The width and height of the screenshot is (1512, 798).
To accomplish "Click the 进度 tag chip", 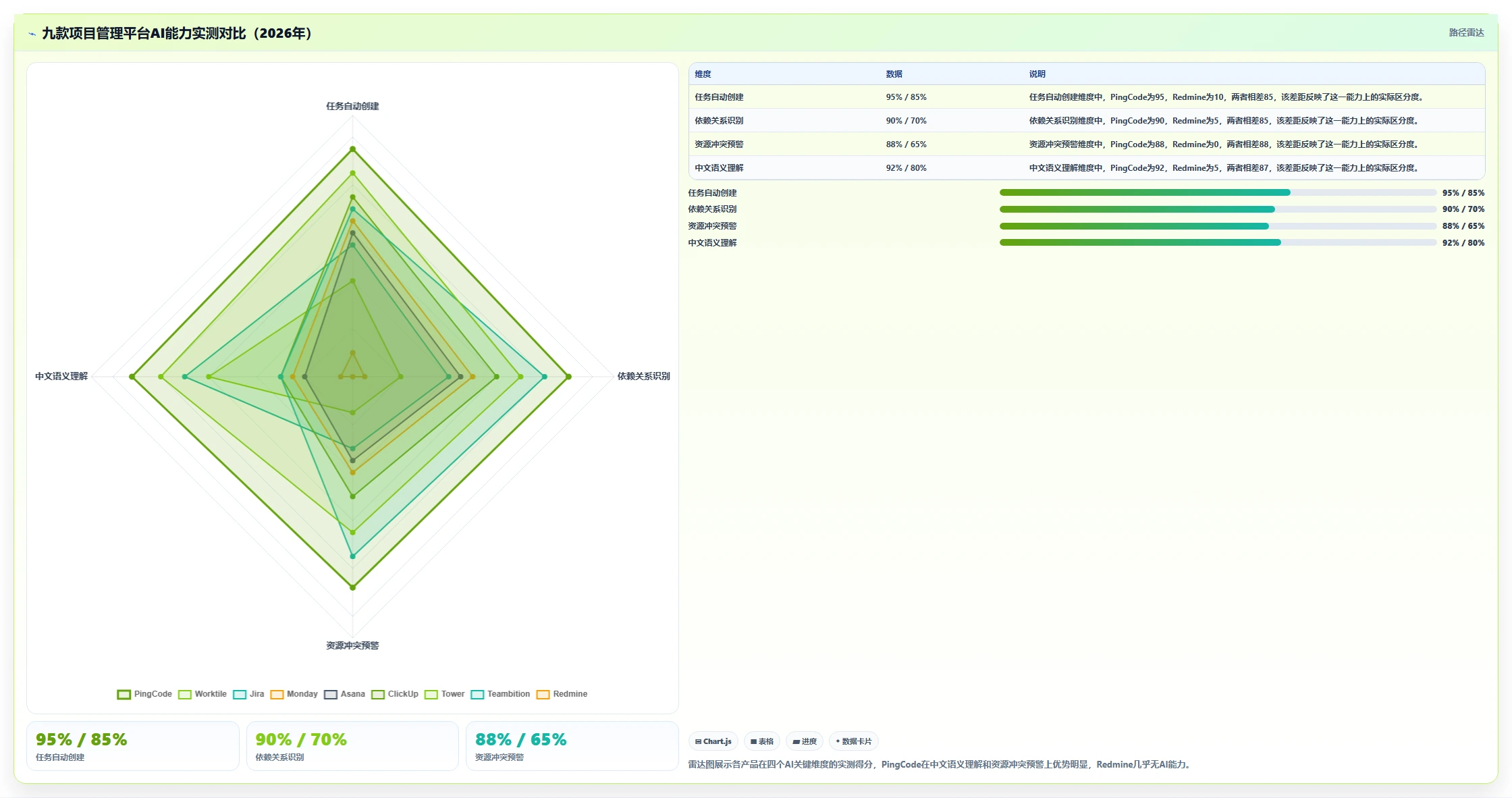I will pyautogui.click(x=805, y=741).
